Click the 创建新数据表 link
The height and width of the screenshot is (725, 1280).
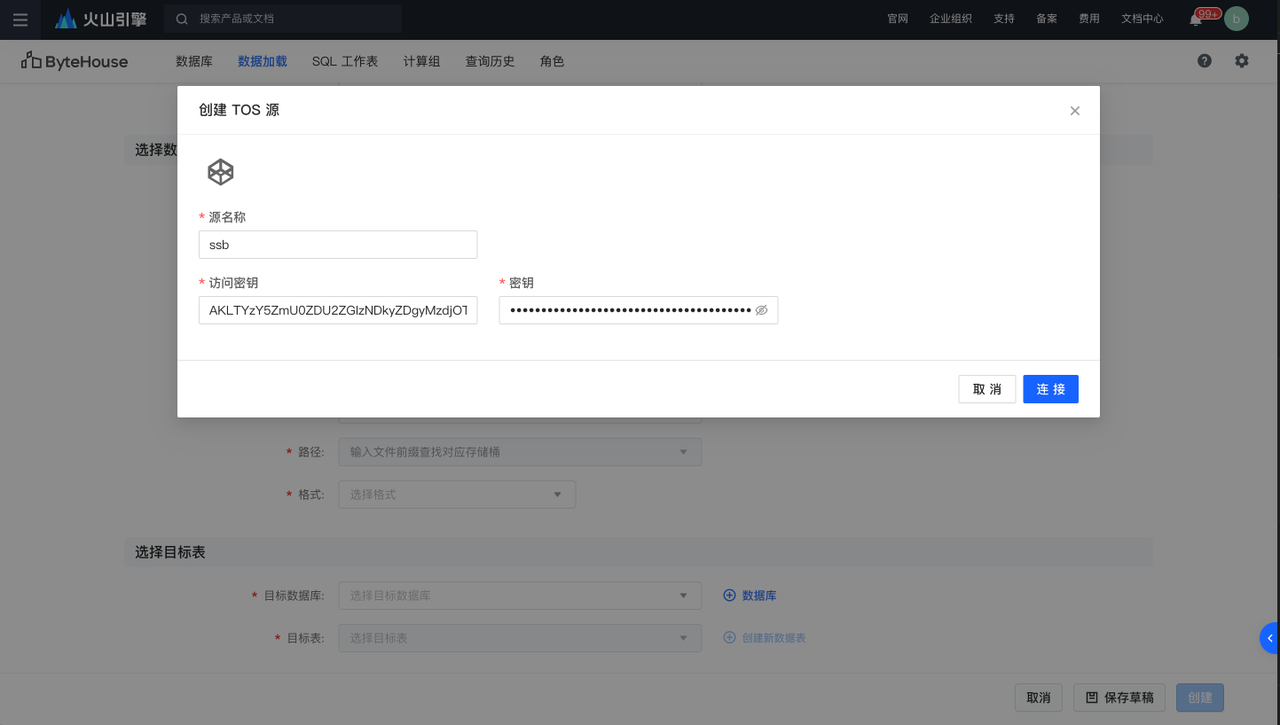774,638
